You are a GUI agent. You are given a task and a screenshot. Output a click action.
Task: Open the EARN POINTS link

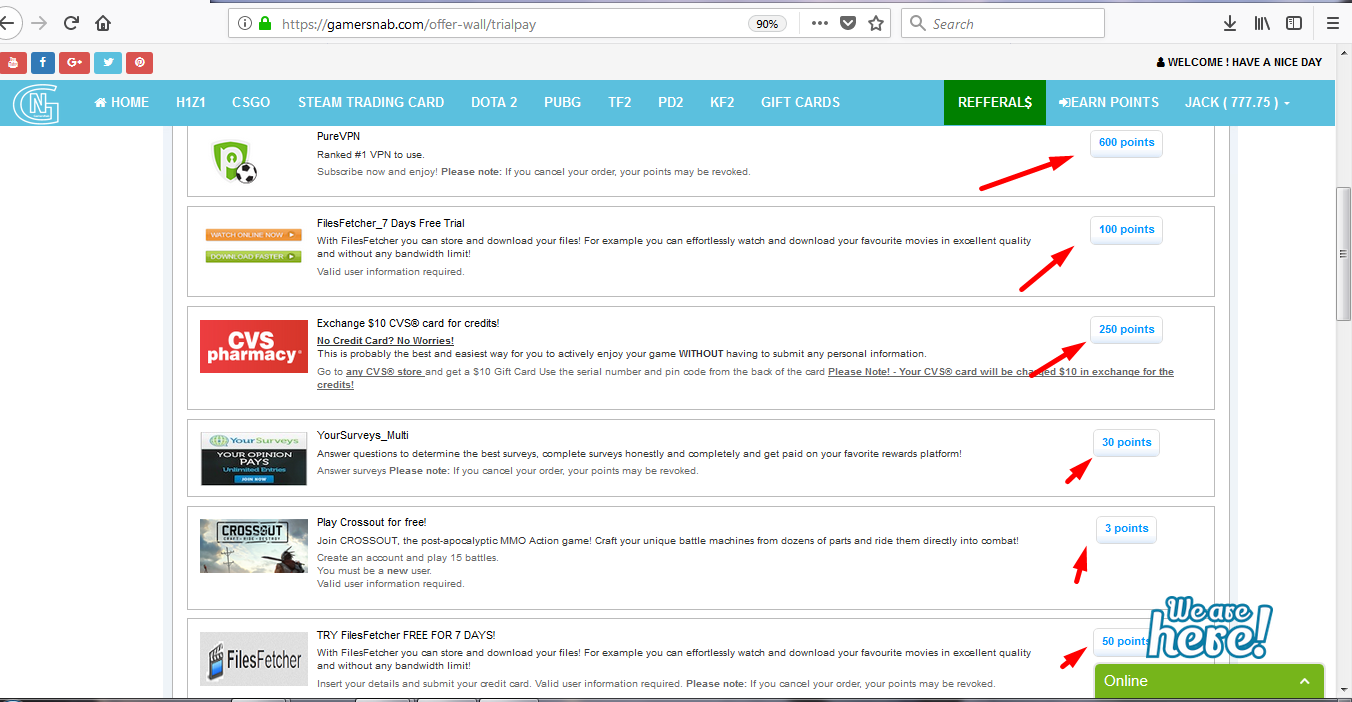click(1109, 103)
